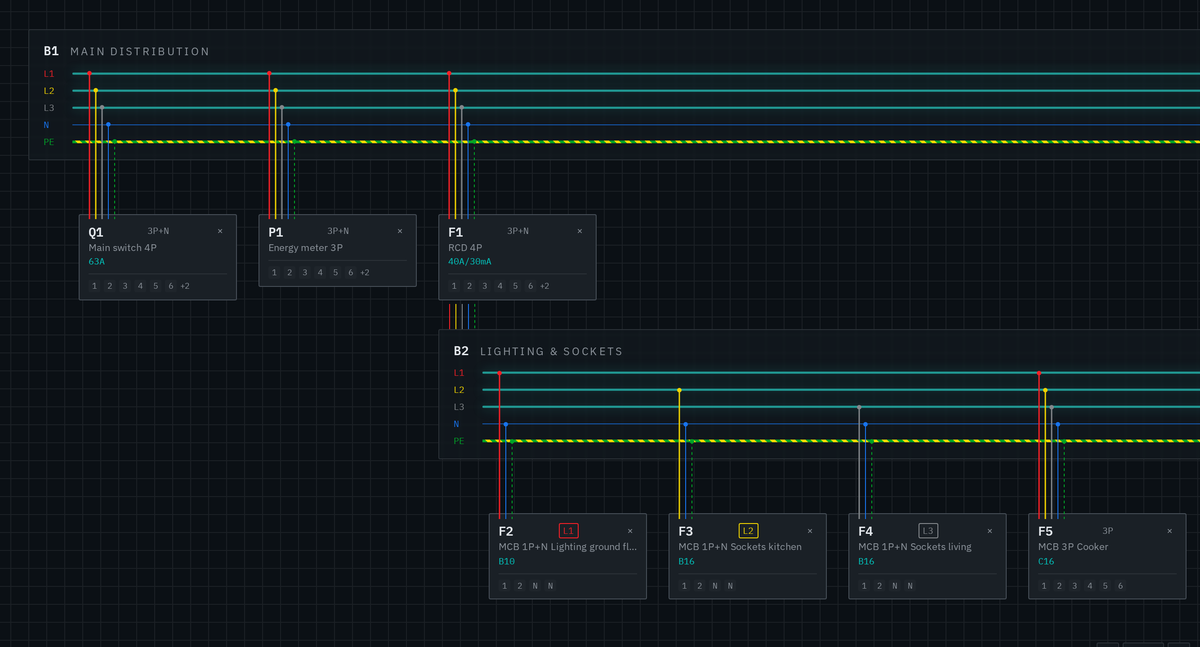Change the L2 phase badge on F3
This screenshot has height=647, width=1200.
[749, 531]
